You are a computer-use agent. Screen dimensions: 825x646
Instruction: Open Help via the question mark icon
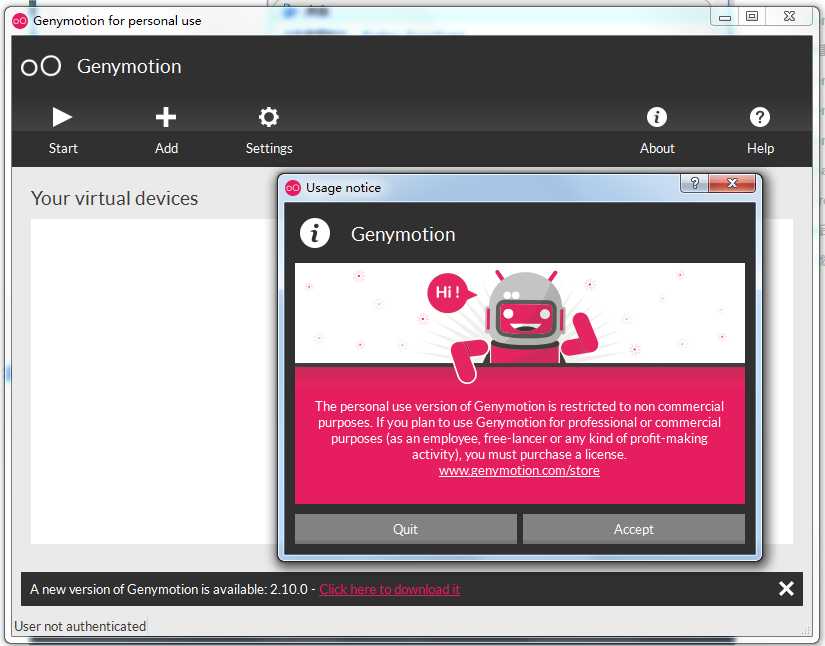click(760, 117)
